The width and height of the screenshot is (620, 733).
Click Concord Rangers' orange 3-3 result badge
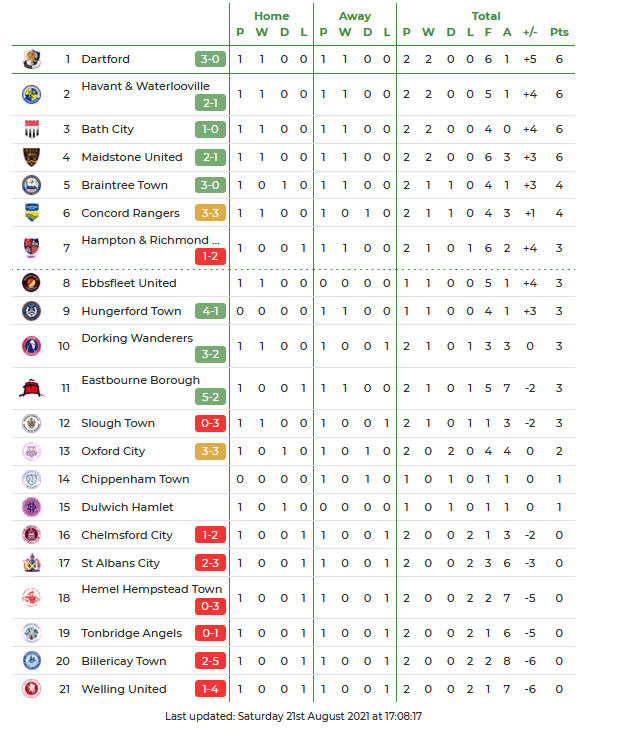tap(210, 213)
